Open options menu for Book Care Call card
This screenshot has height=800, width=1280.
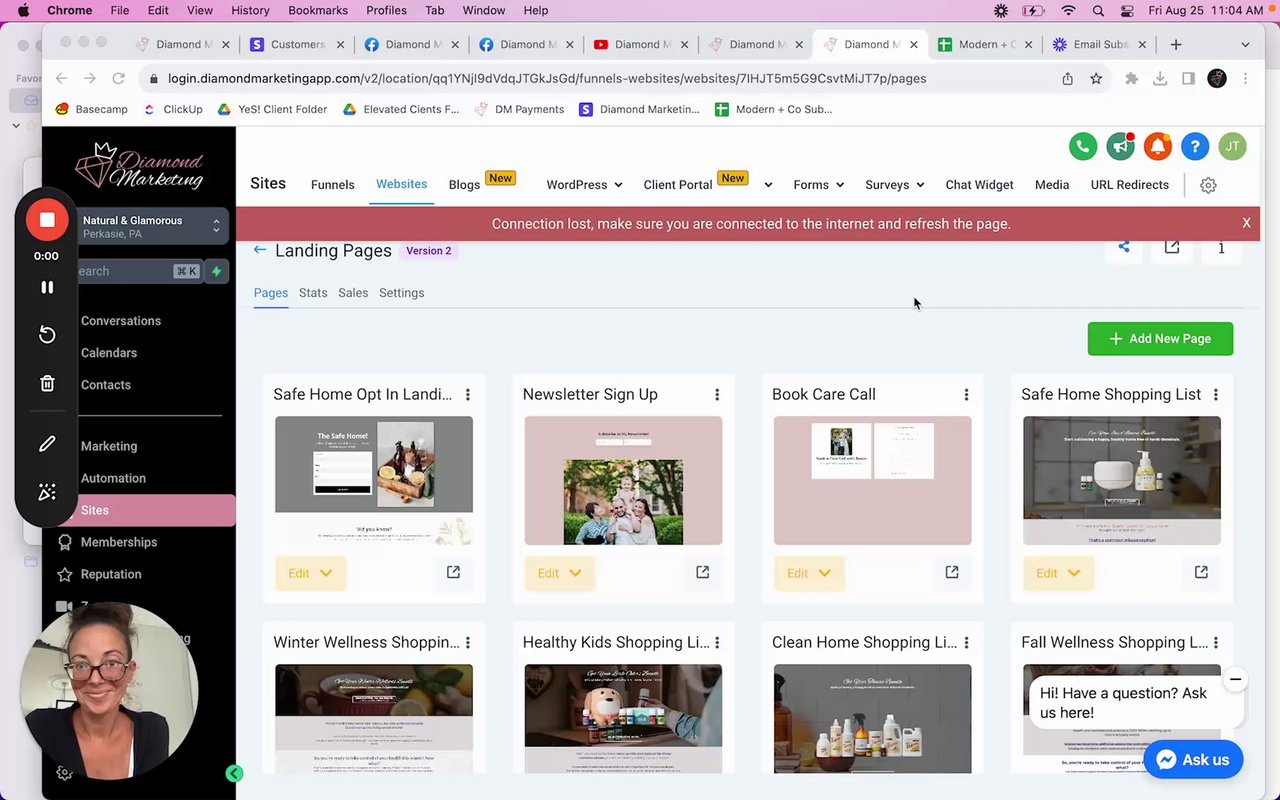966,395
